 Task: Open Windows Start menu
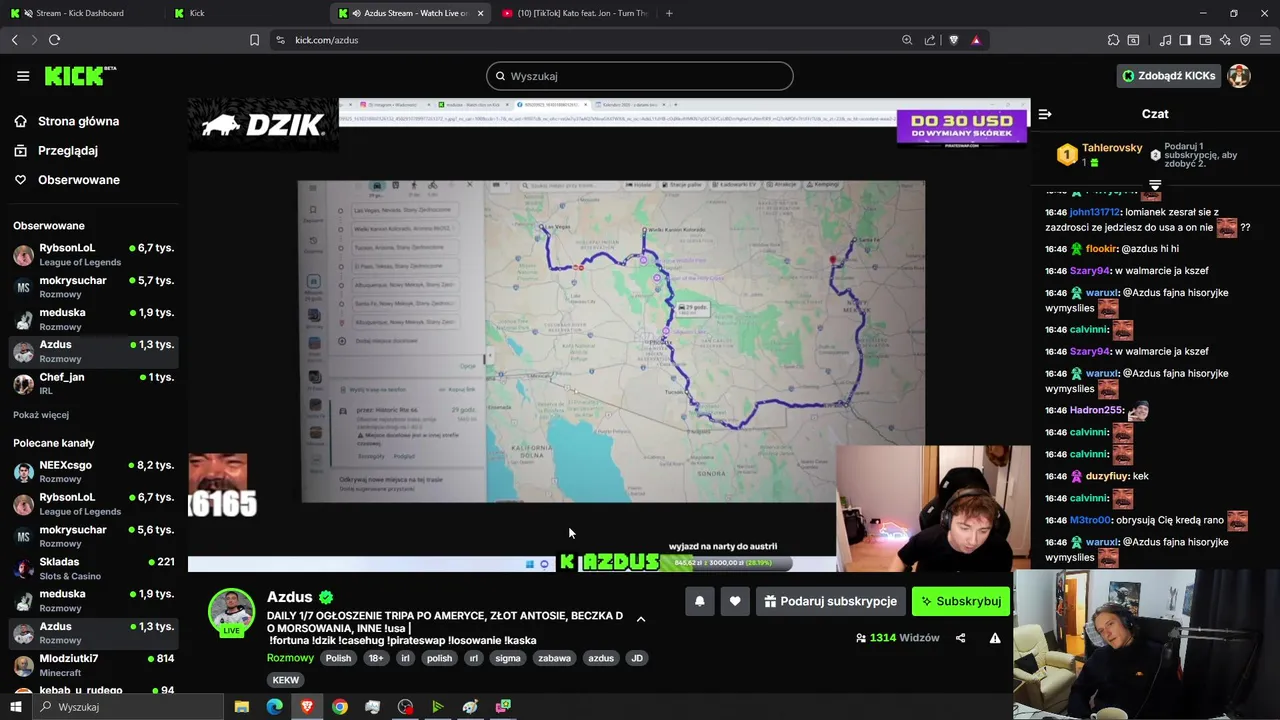pyautogui.click(x=16, y=707)
